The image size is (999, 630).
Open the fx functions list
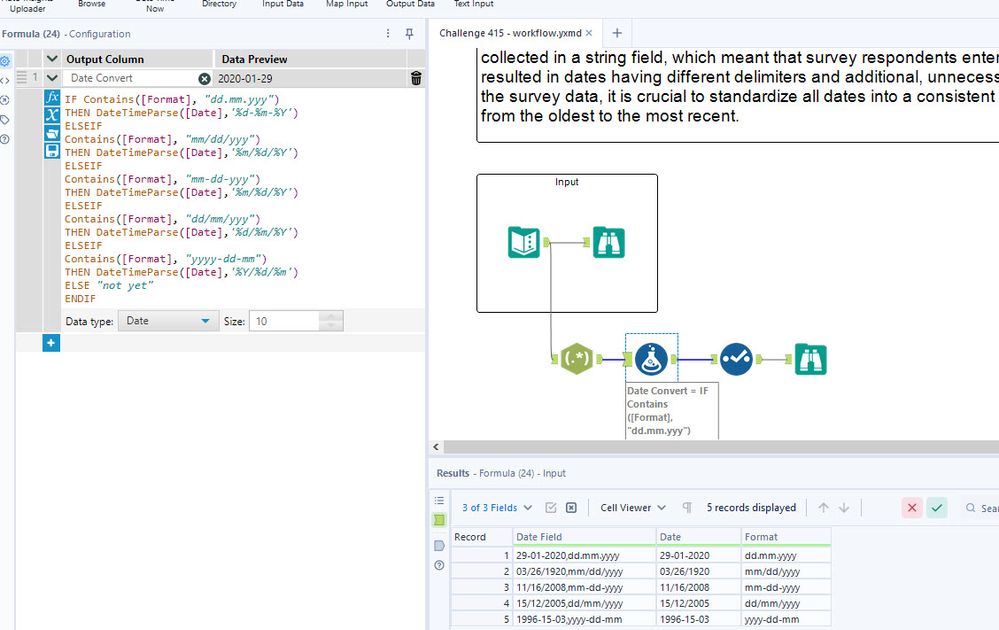tap(52, 97)
